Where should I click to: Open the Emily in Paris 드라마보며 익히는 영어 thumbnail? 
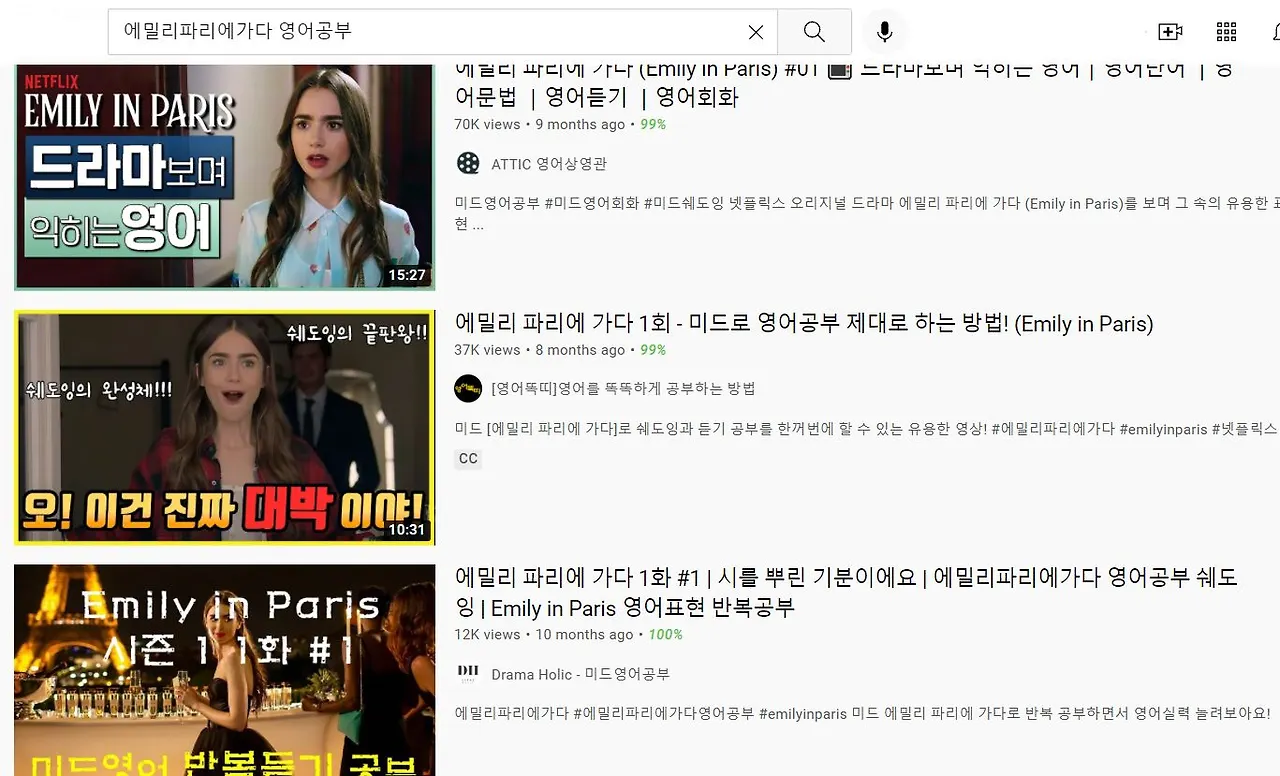224,177
